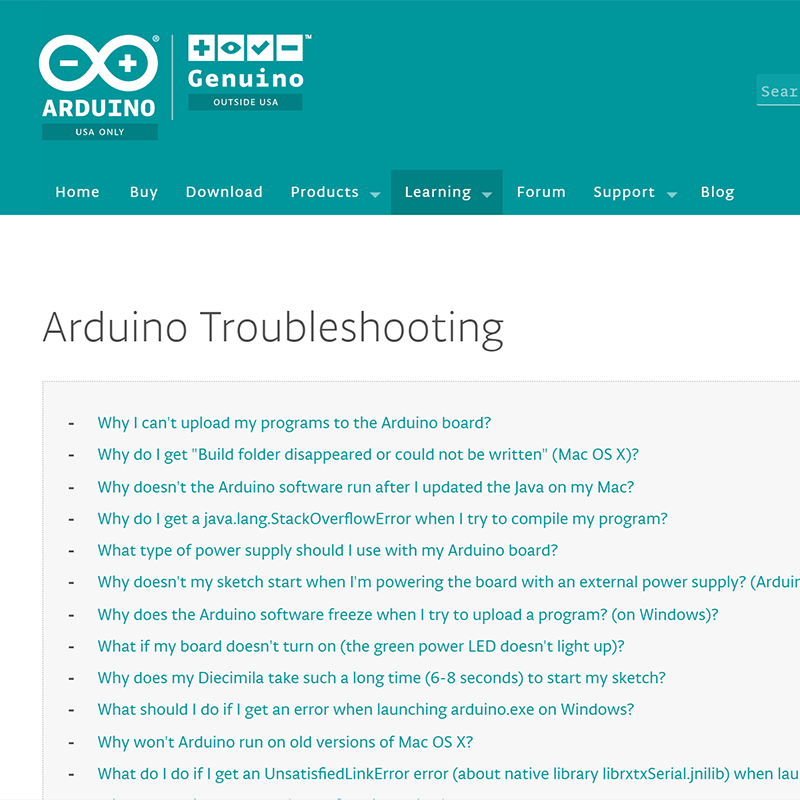
Task: Click the Genuino logo
Action: 247,62
